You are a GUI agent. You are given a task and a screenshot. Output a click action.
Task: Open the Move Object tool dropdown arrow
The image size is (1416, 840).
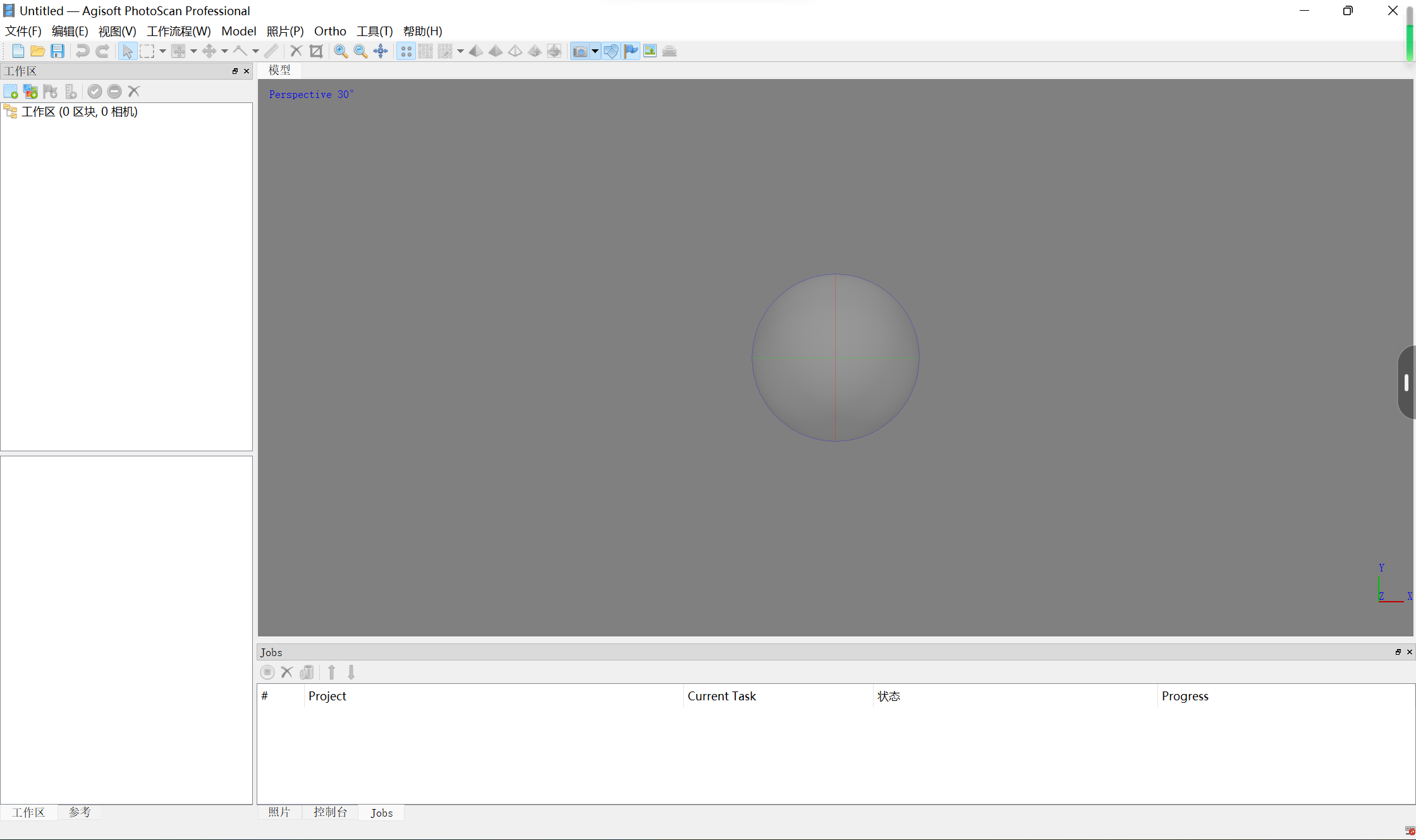(224, 51)
